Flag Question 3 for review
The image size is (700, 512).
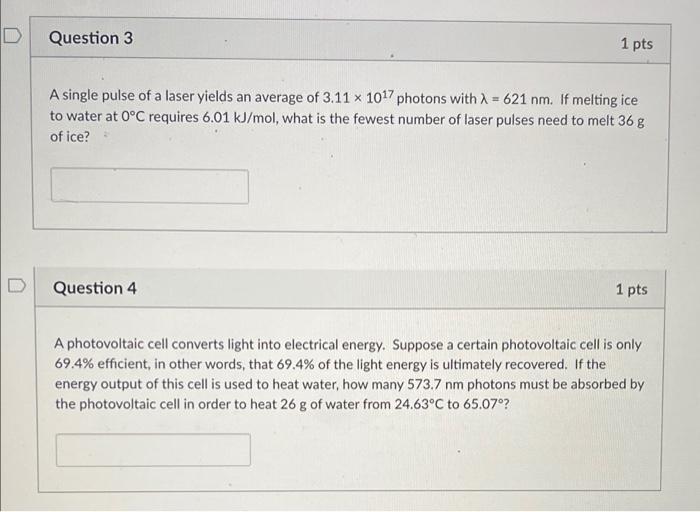(12, 36)
